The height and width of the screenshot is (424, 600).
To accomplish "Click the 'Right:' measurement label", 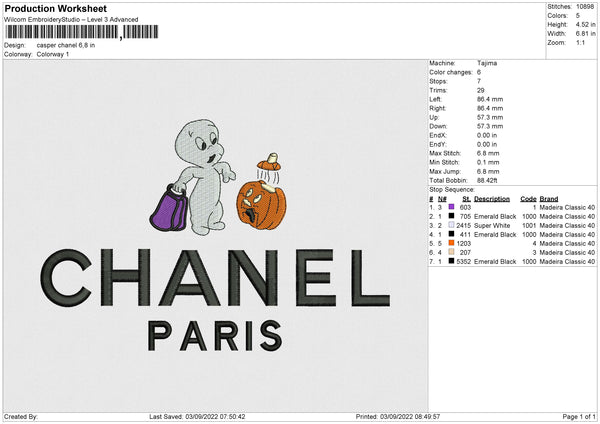I will [x=437, y=108].
